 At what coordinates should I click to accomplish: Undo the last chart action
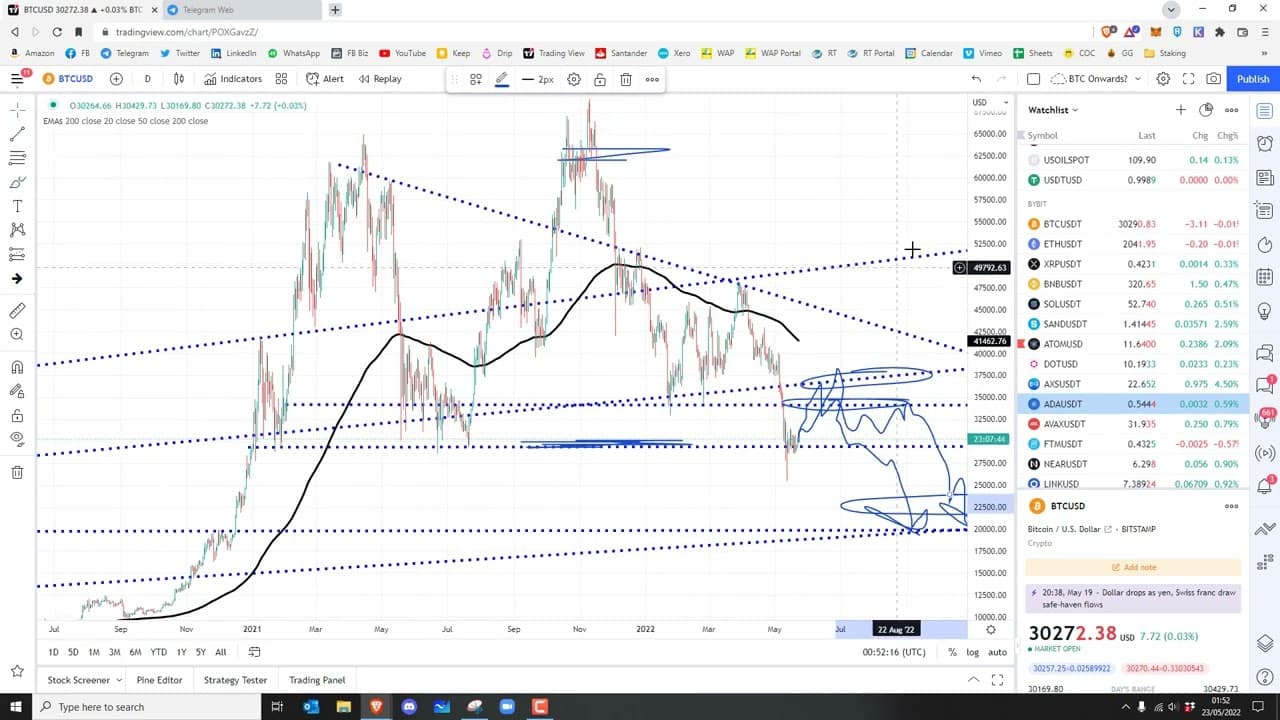tap(976, 79)
